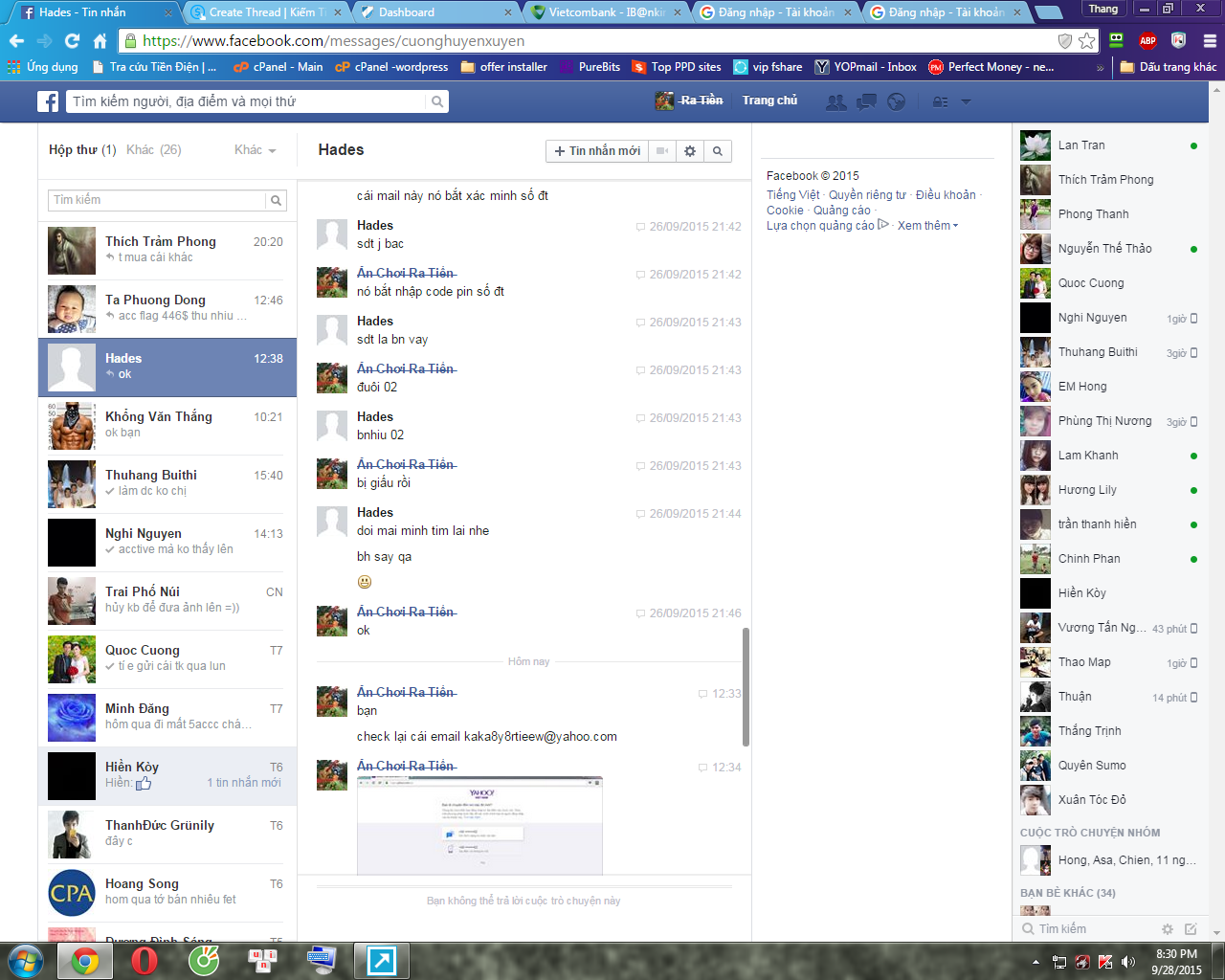Viewport: 1225px width, 980px height.
Task: Click the browser address bar
Action: pos(595,41)
